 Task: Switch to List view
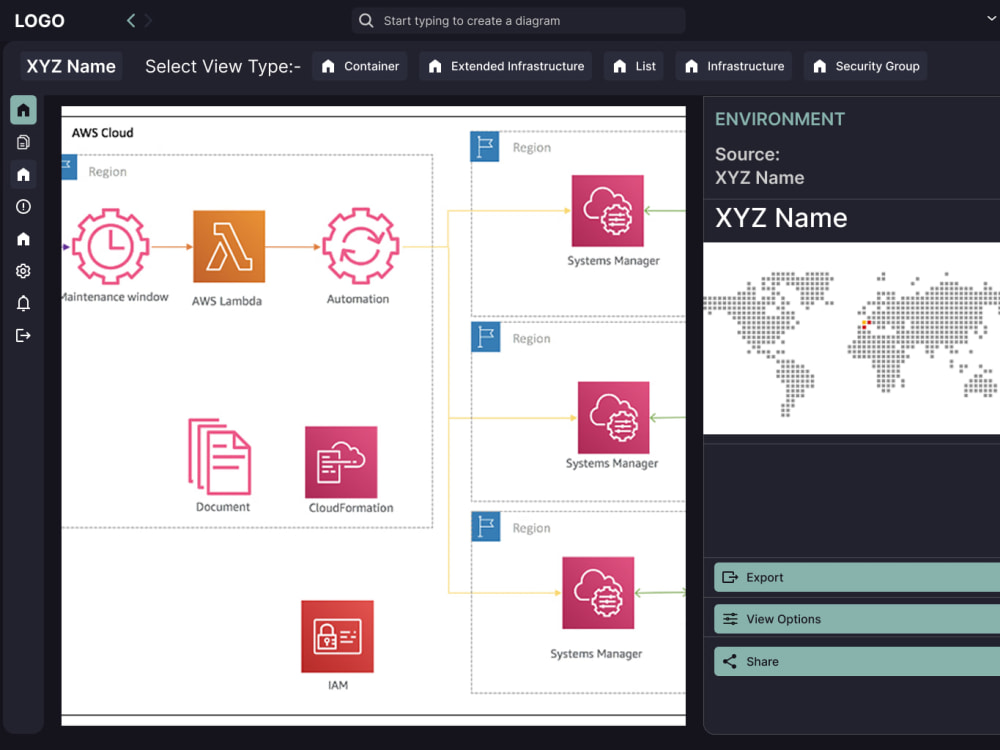coord(634,66)
